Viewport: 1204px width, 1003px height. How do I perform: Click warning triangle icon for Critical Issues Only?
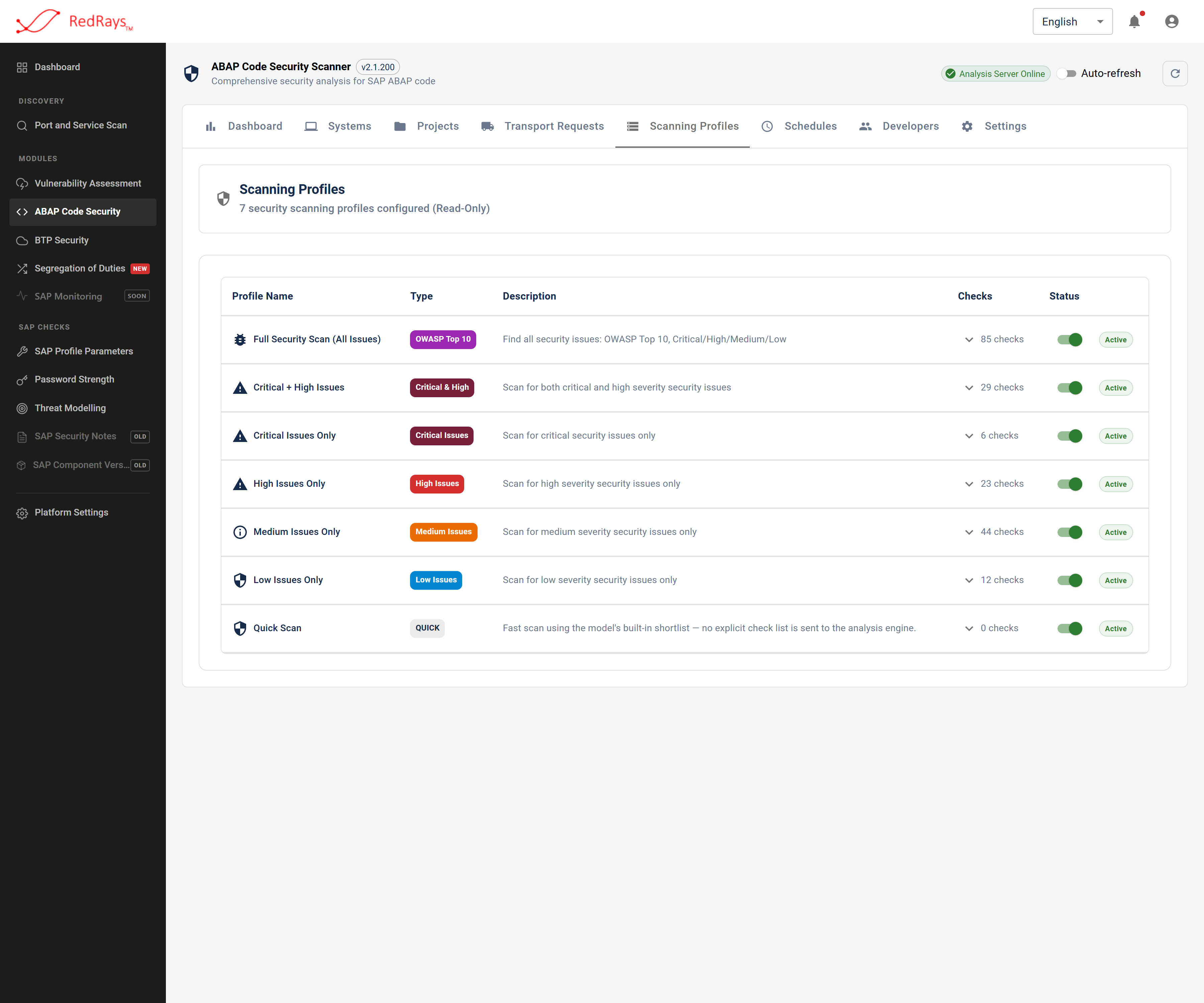click(x=240, y=436)
